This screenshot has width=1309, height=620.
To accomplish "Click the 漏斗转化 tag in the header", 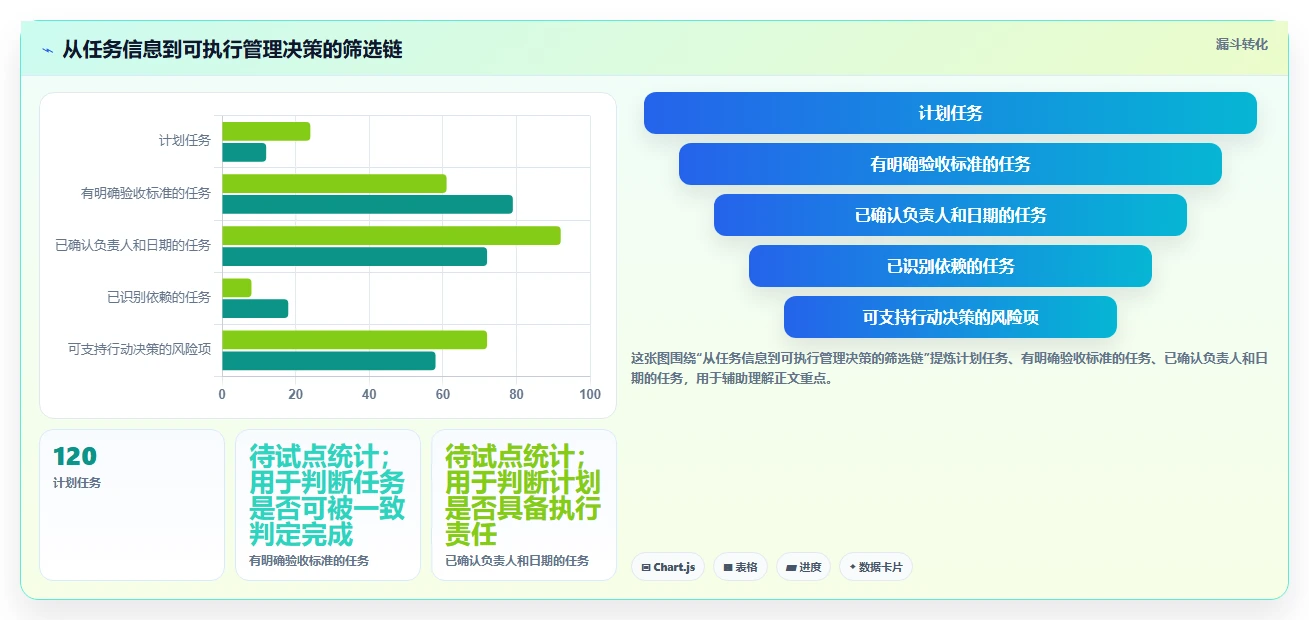I will pyautogui.click(x=1242, y=44).
